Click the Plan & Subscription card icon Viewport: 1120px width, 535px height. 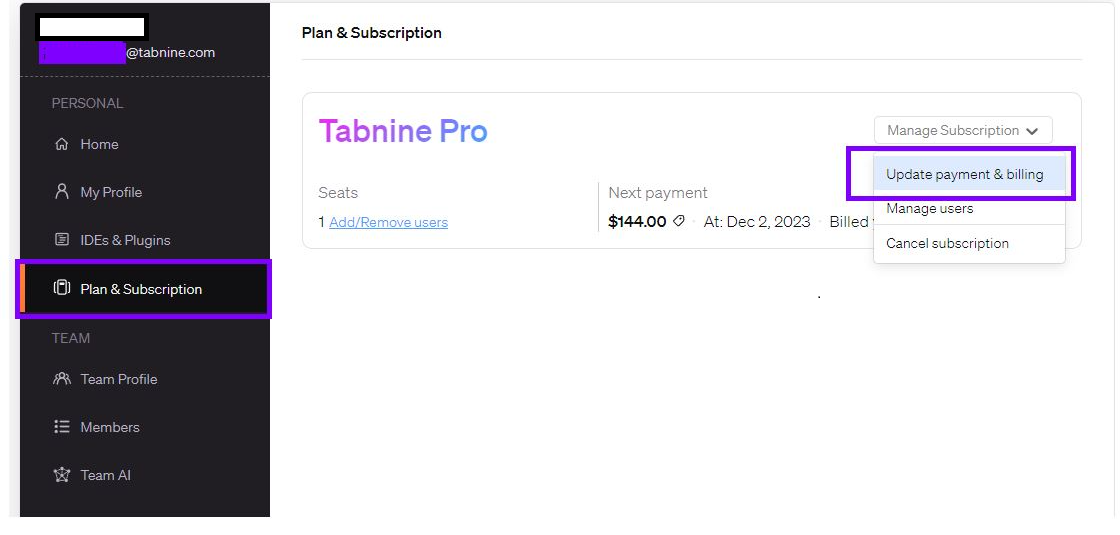(62, 289)
